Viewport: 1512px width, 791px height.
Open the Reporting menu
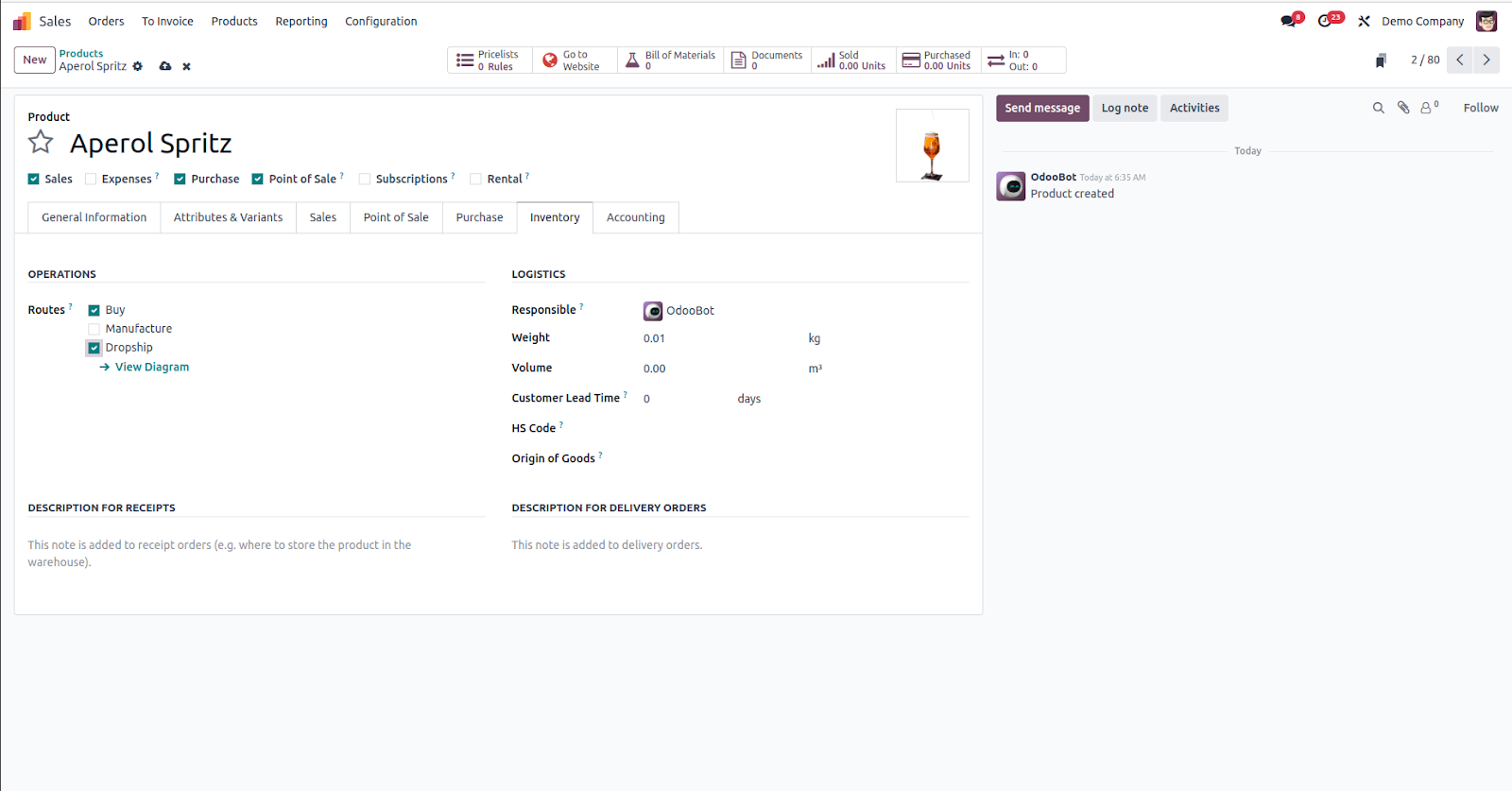pos(301,21)
